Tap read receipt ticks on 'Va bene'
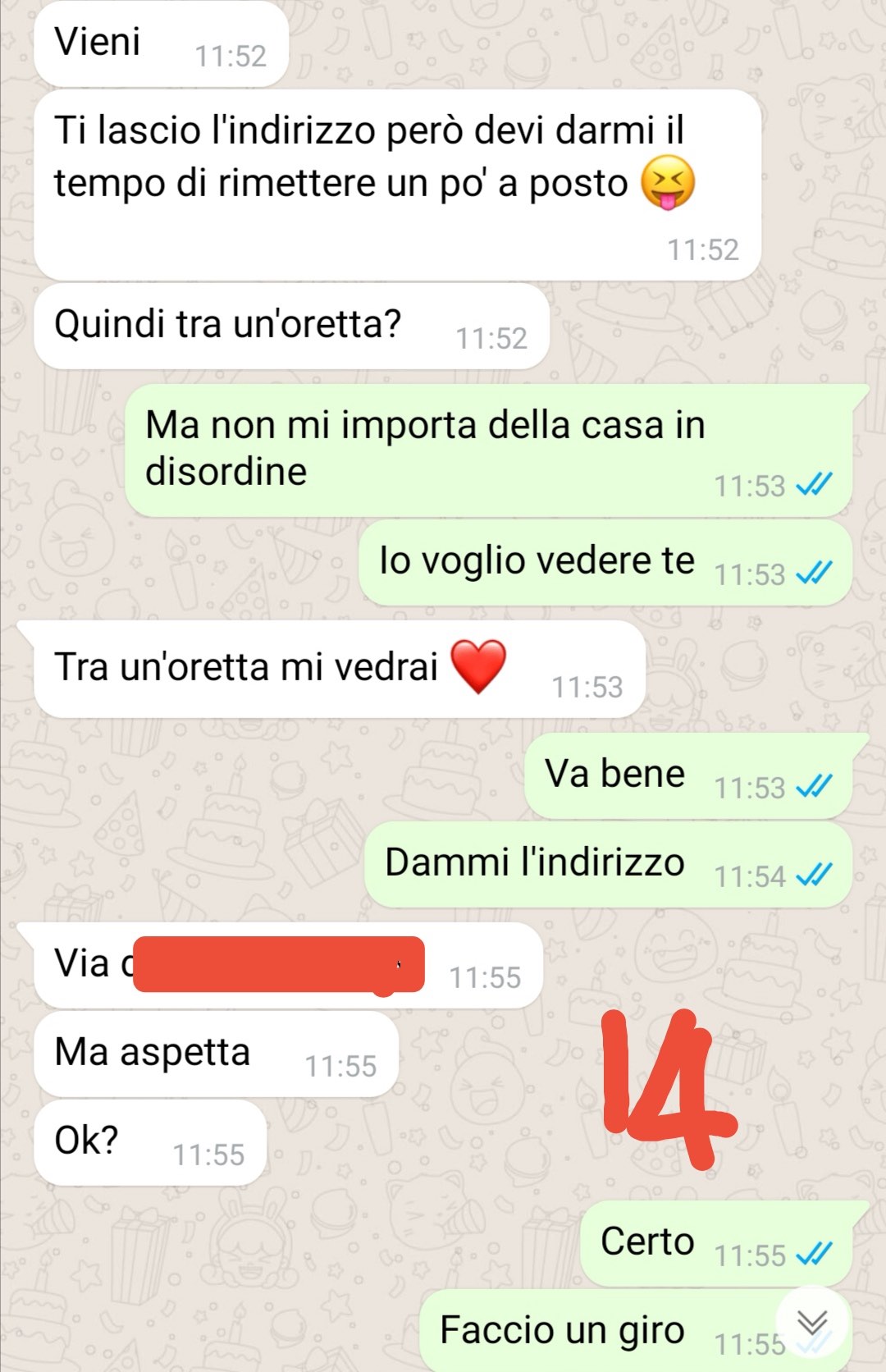Image resolution: width=886 pixels, height=1372 pixels. point(815,786)
